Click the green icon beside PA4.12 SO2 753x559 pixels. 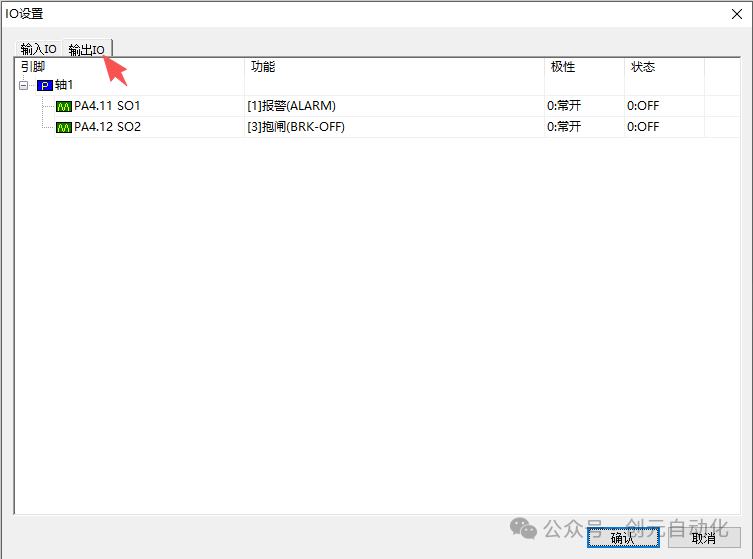64,127
